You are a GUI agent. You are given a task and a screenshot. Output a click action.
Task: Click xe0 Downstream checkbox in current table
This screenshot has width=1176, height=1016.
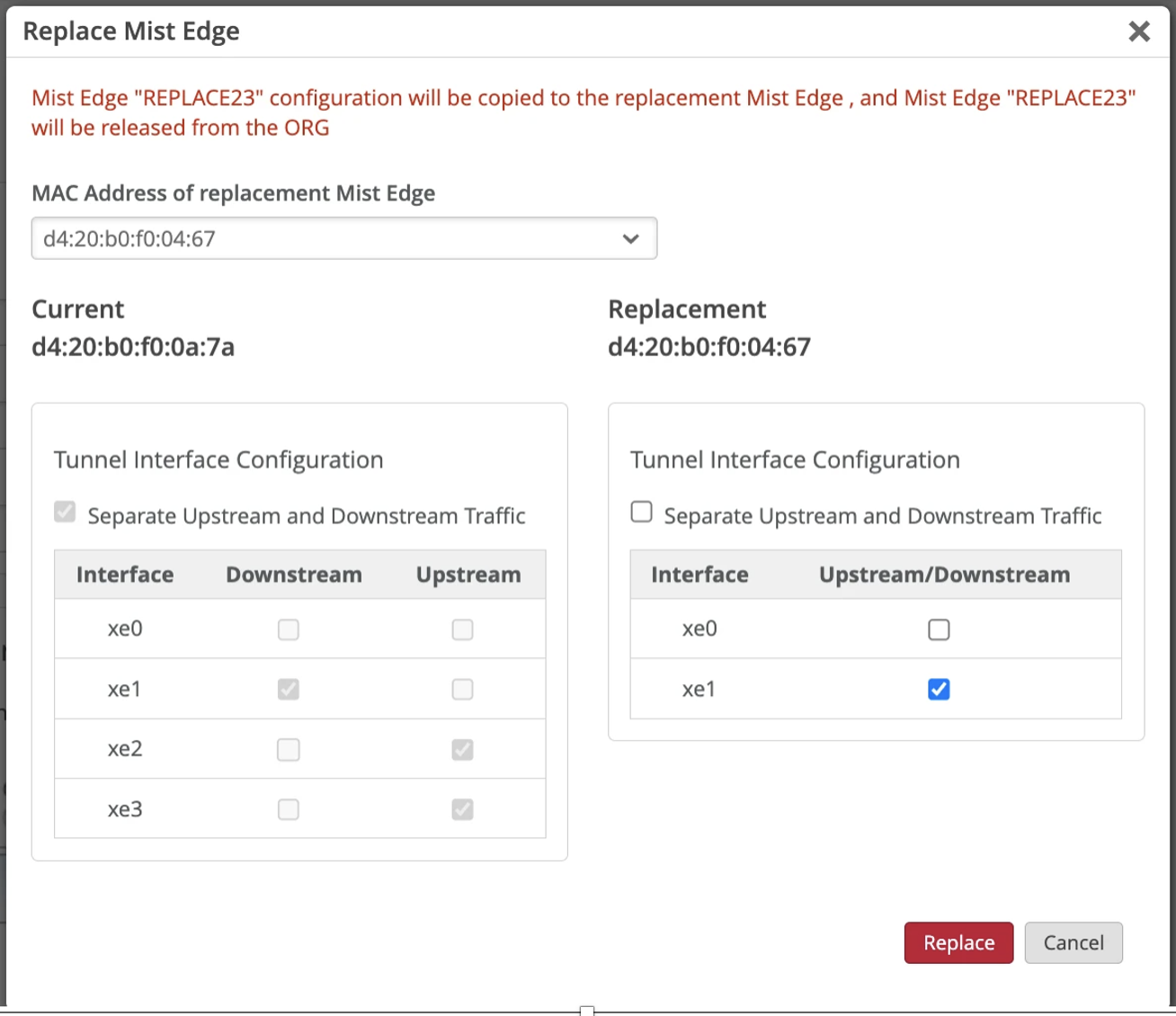coord(289,629)
